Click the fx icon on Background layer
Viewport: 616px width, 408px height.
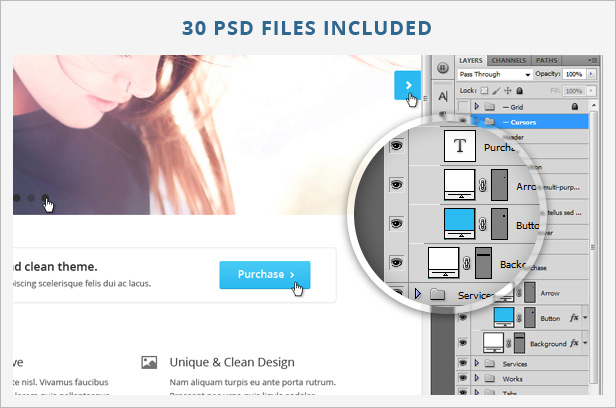[574, 343]
